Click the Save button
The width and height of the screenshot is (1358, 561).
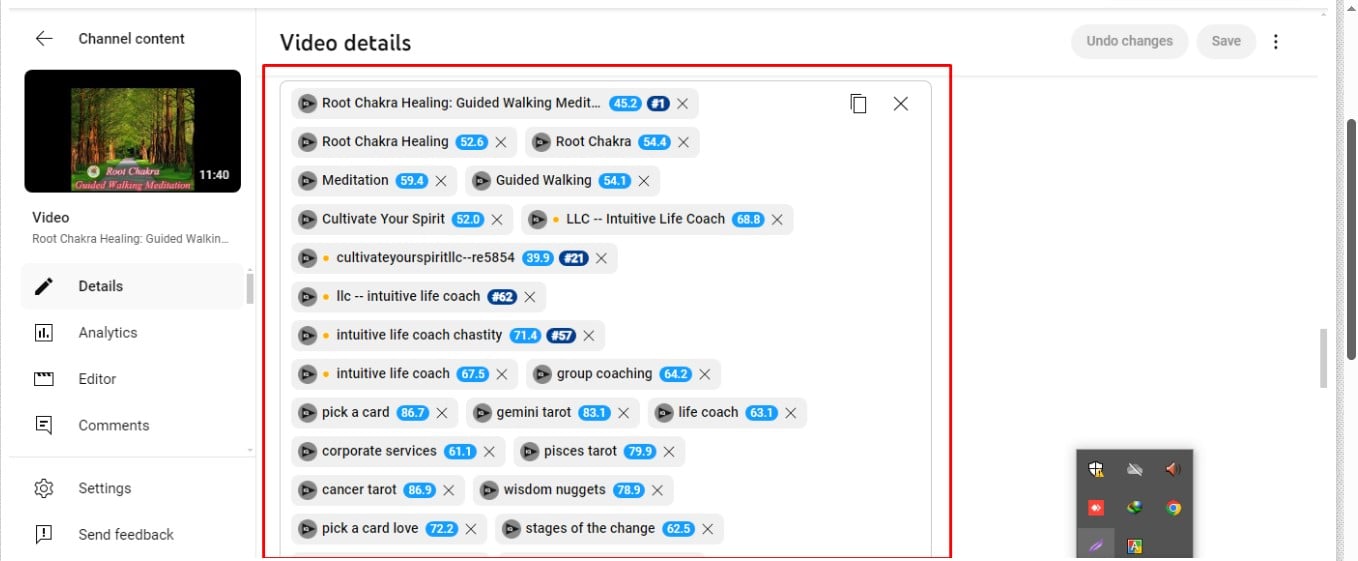coord(1225,42)
